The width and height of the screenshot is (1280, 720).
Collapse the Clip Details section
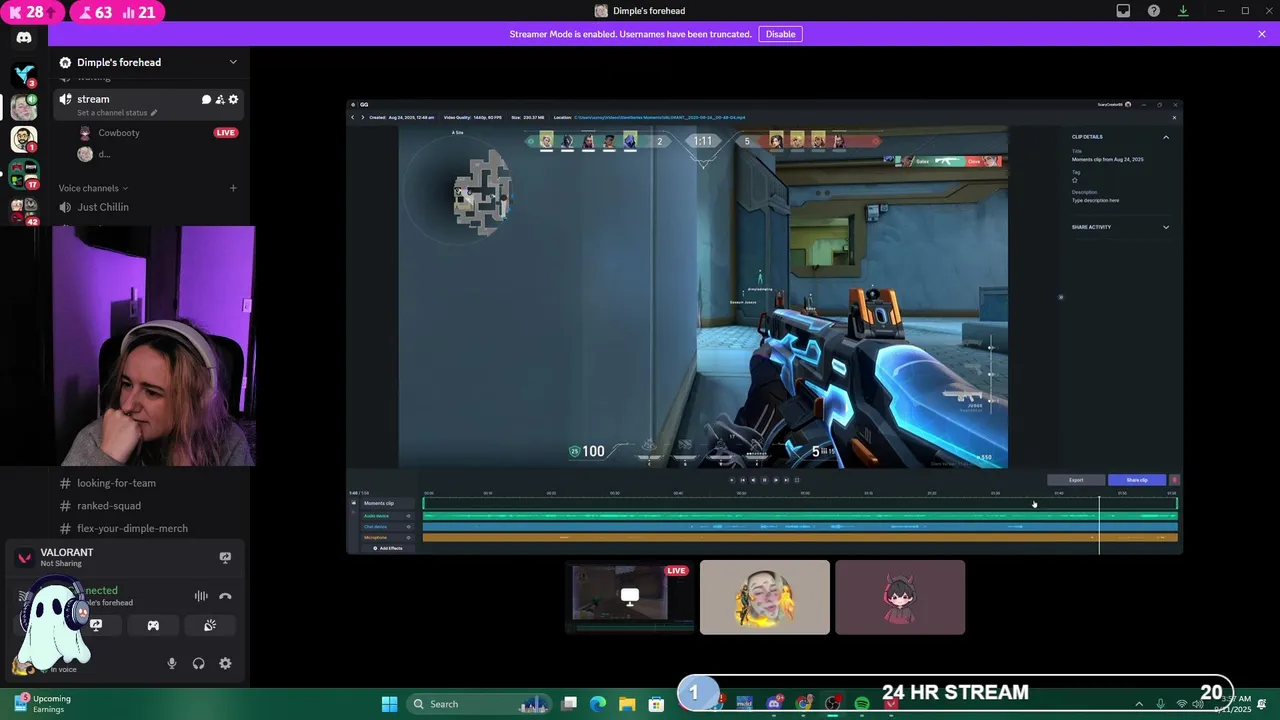click(1166, 137)
